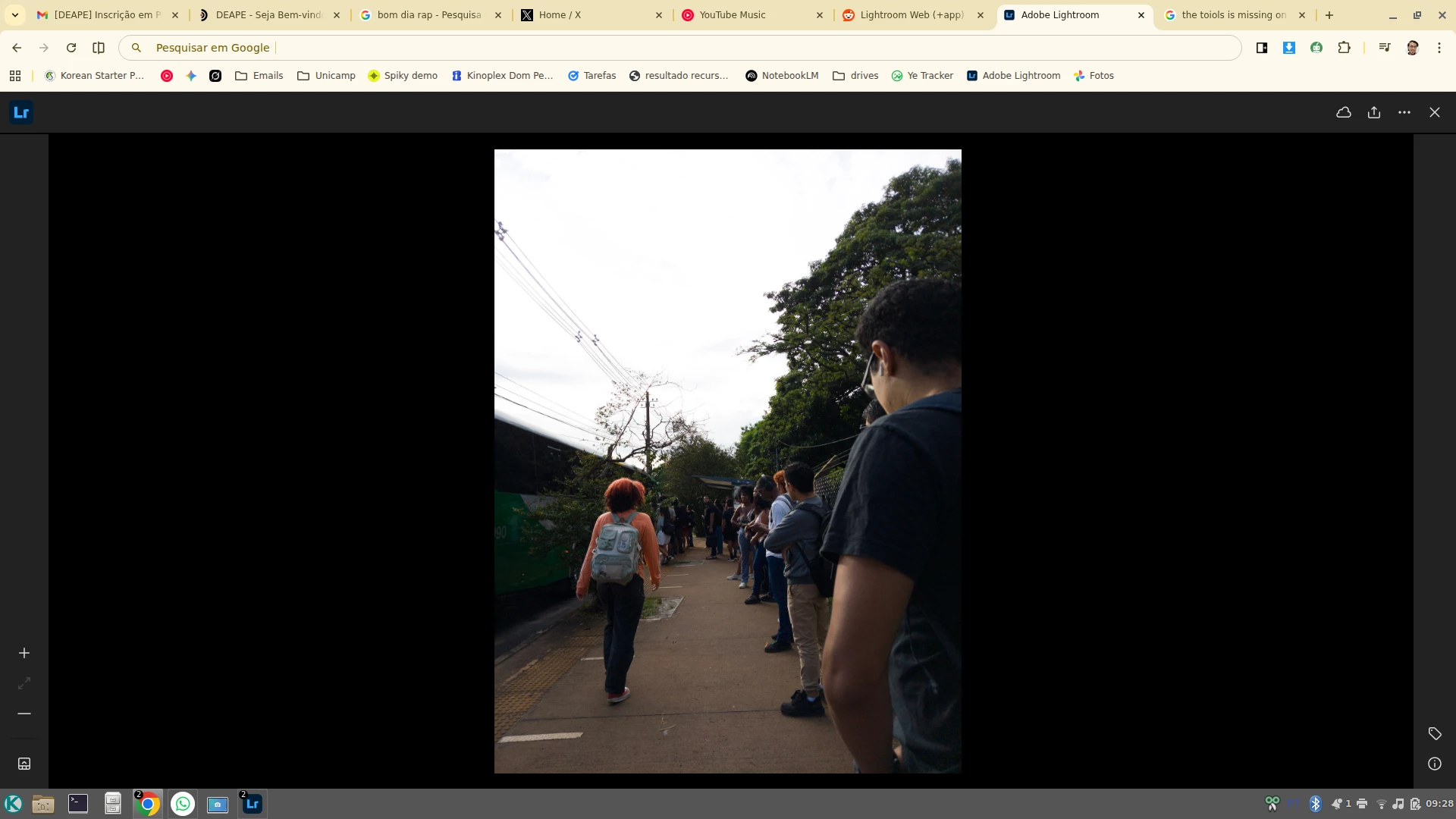Open the keywords tag panel
Viewport: 1456px width, 819px height.
coord(1434,733)
